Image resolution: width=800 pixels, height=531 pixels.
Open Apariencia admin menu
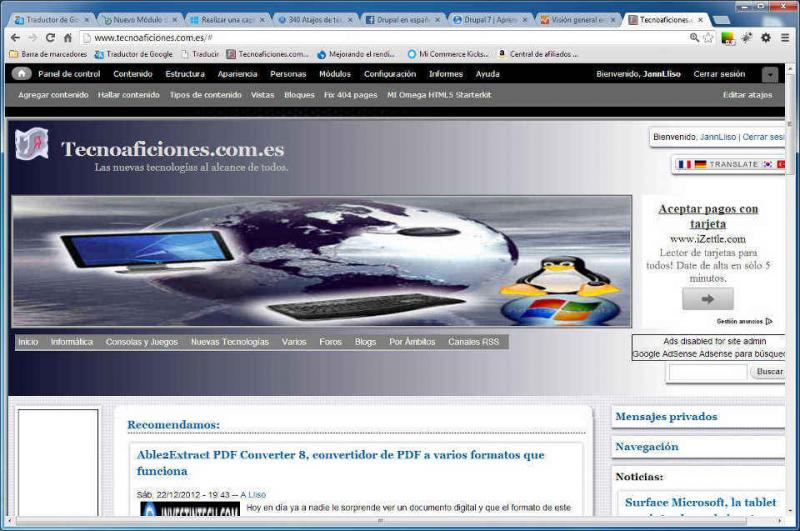[x=237, y=74]
